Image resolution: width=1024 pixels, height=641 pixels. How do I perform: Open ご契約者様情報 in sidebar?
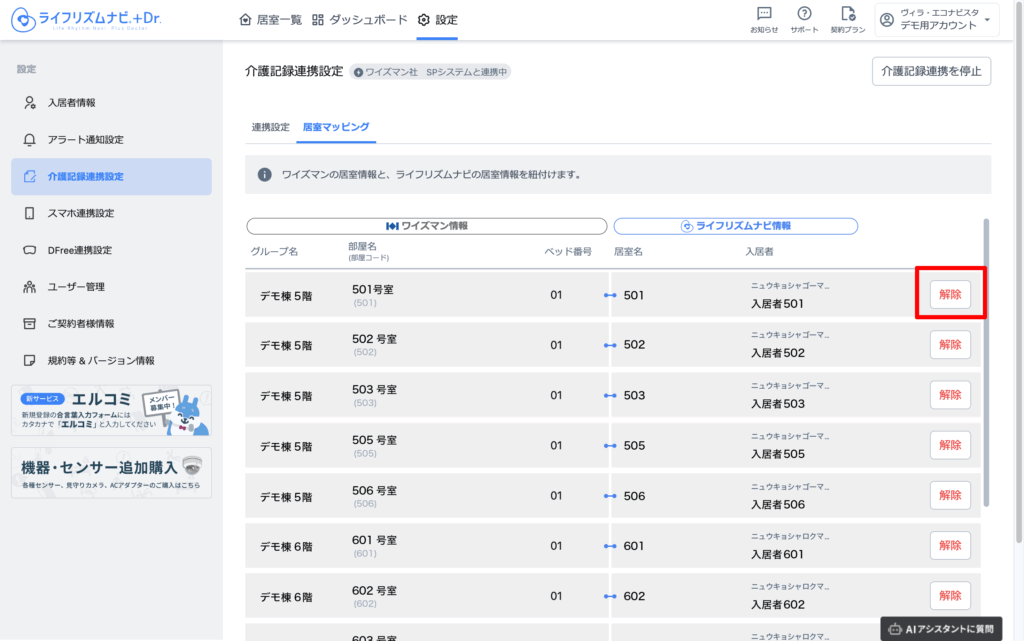[x=81, y=324]
